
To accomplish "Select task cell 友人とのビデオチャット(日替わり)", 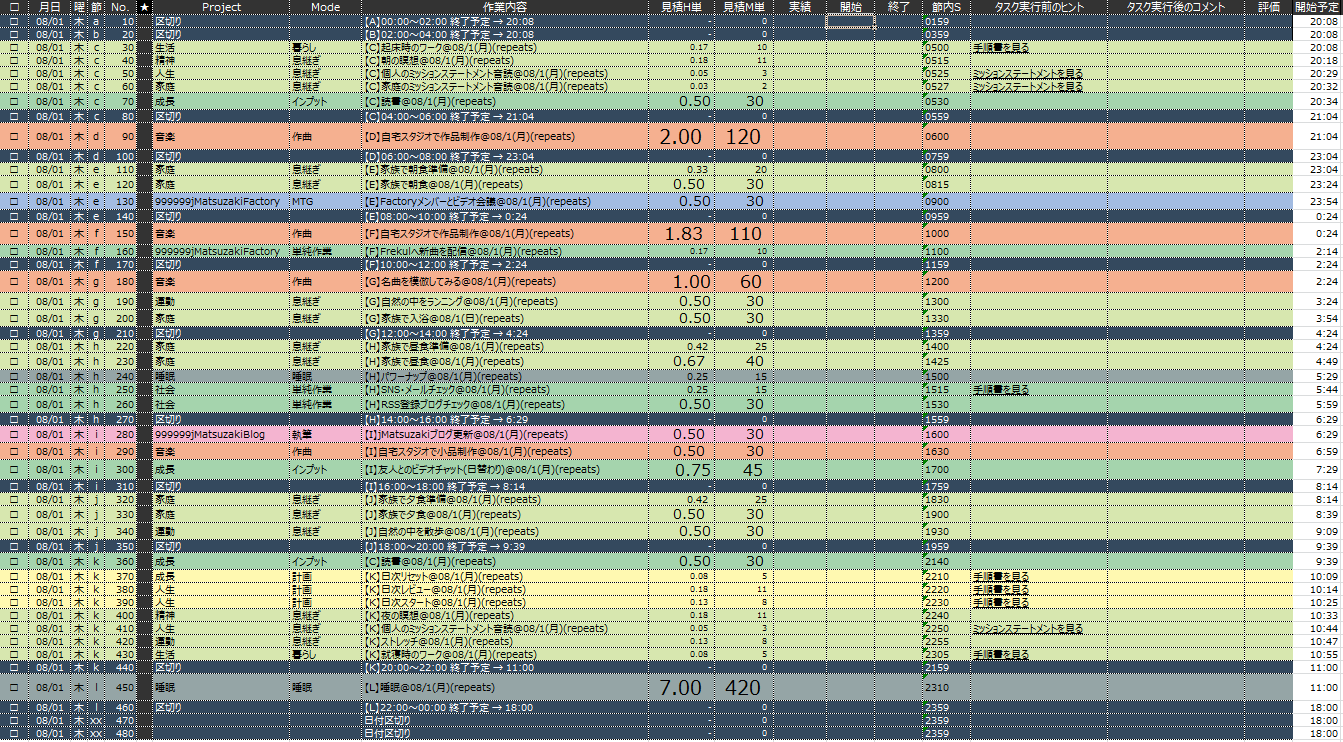I will (x=505, y=469).
